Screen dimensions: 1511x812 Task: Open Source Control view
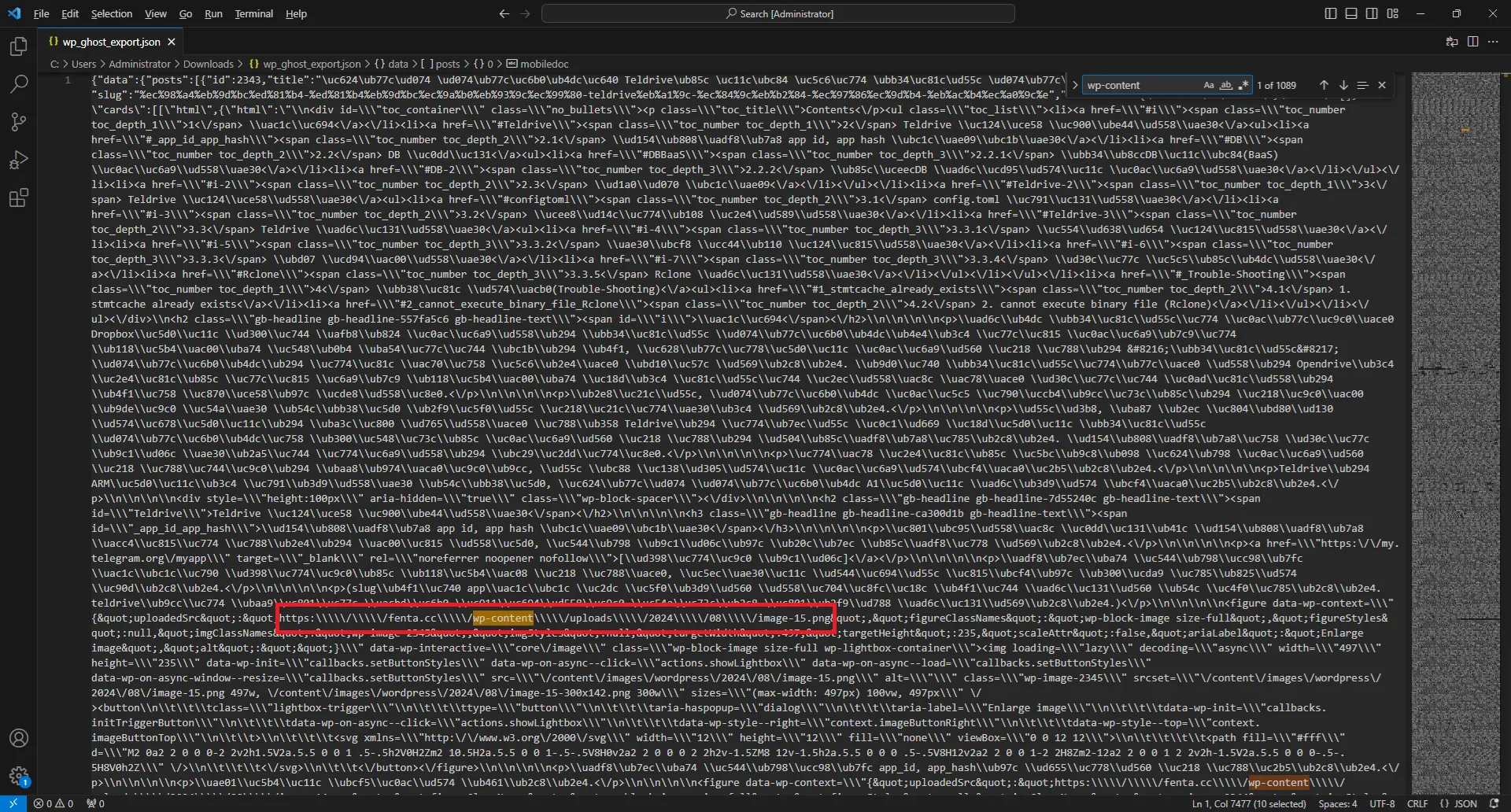18,122
